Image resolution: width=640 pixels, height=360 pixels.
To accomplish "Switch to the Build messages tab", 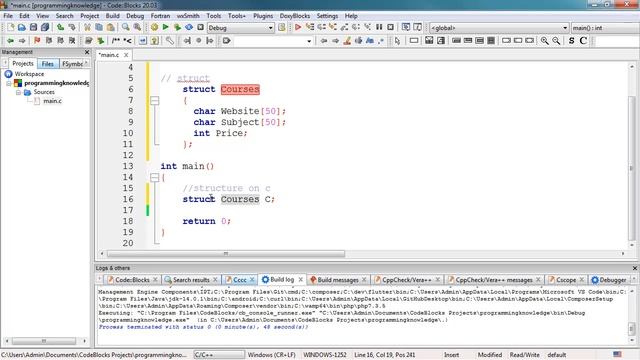I will pos(338,280).
